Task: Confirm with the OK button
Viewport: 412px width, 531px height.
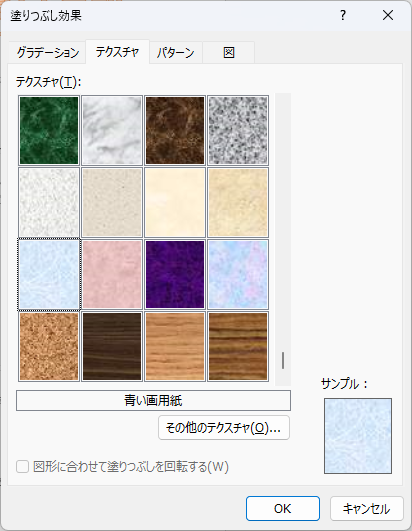Action: pyautogui.click(x=283, y=509)
